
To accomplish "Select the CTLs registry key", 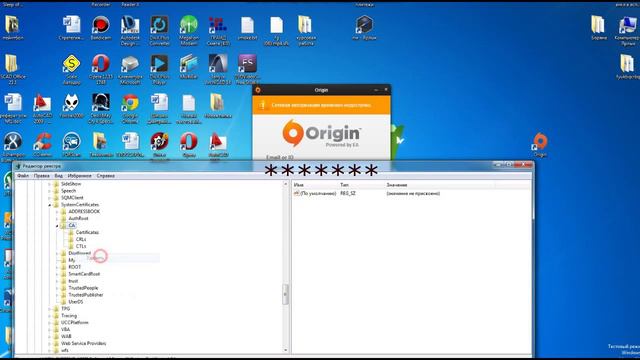I will point(81,246).
